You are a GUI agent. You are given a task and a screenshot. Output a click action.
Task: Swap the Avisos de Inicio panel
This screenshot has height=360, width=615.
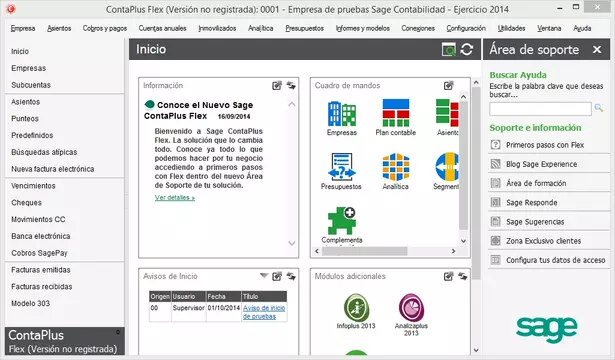(291, 276)
